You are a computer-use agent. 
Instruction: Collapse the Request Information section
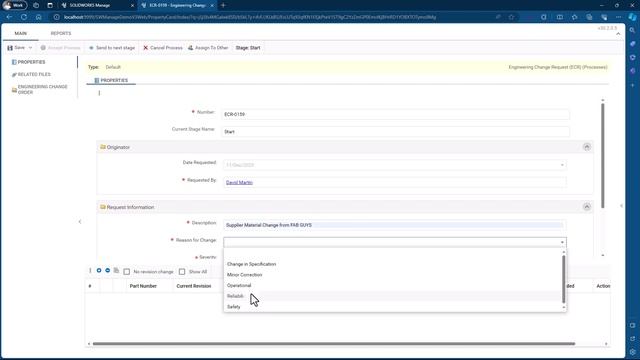[587, 207]
